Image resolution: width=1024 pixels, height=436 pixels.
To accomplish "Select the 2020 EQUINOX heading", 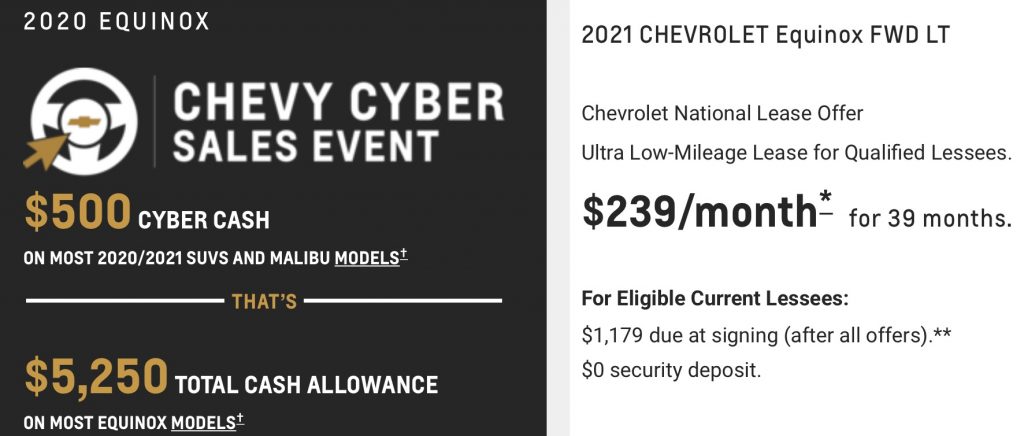I will (x=116, y=22).
